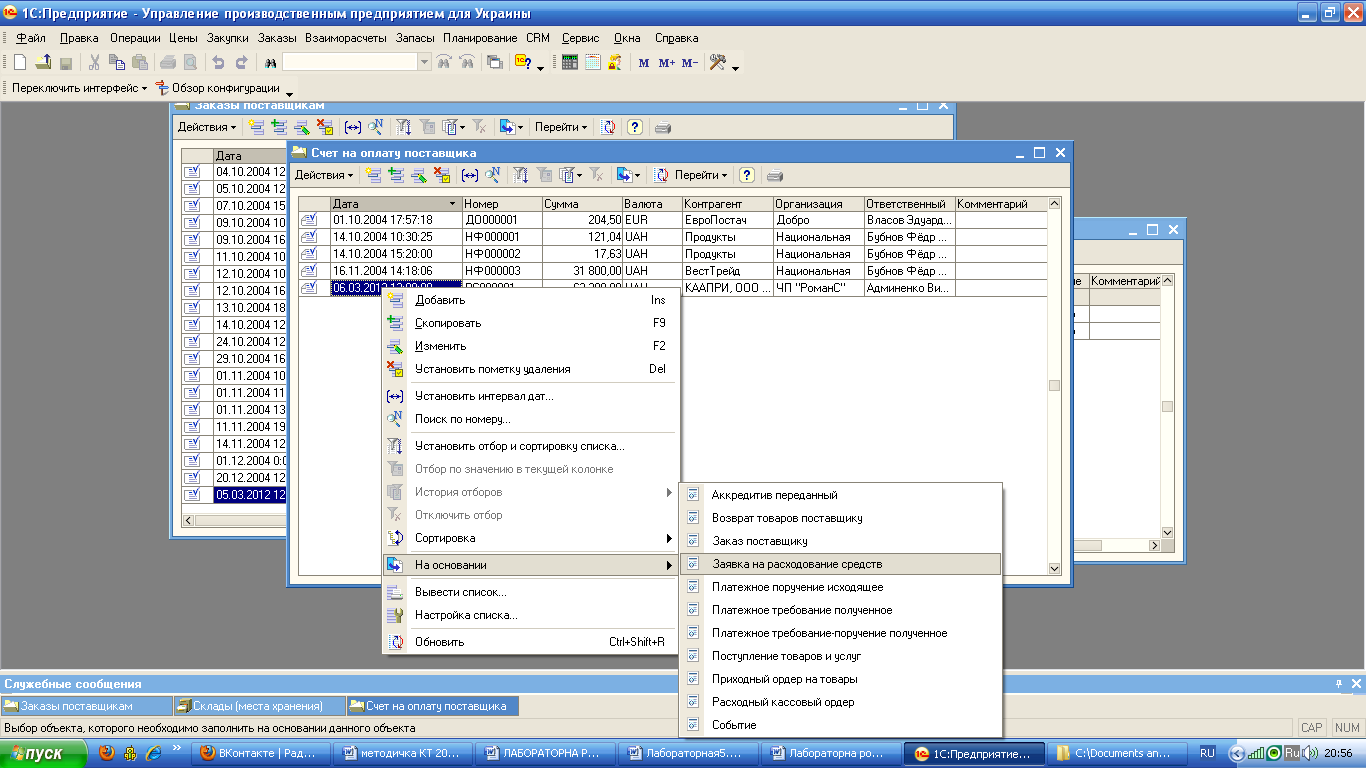The height and width of the screenshot is (768, 1366).
Task: Open Перейти dropdown in Счет на оплату window
Action: 701,175
